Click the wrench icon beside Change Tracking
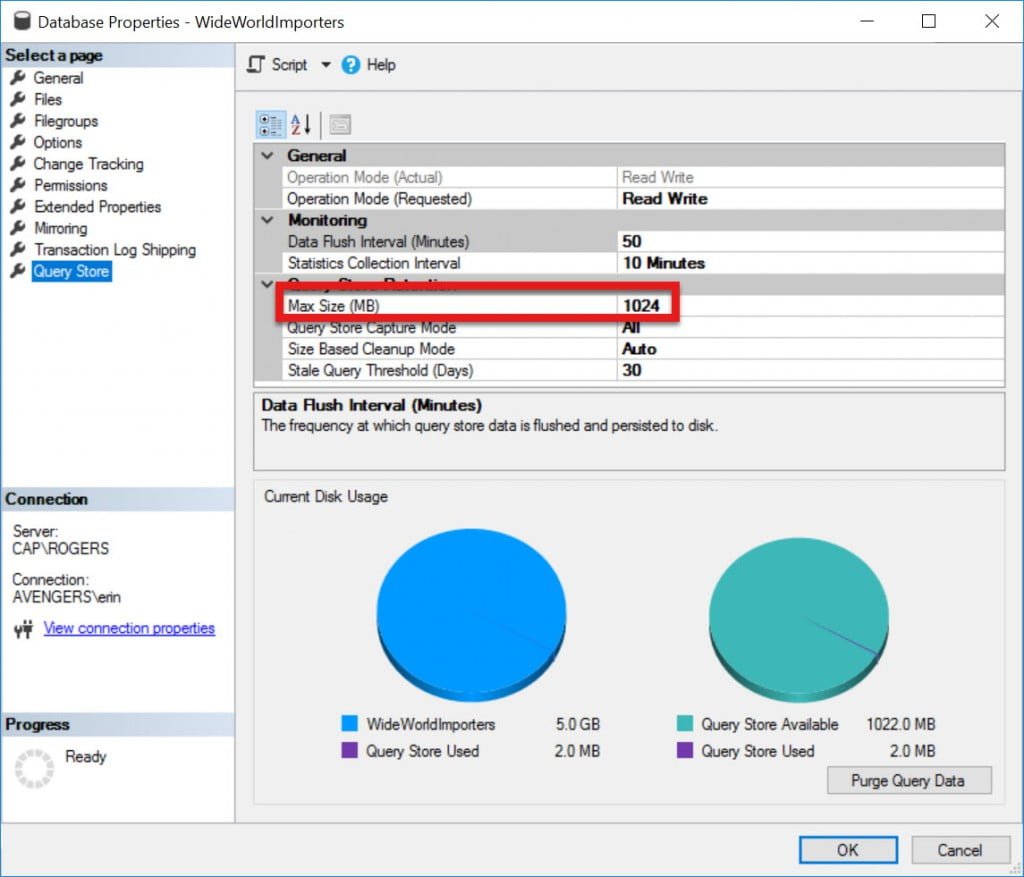This screenshot has height=877, width=1024. (18, 164)
